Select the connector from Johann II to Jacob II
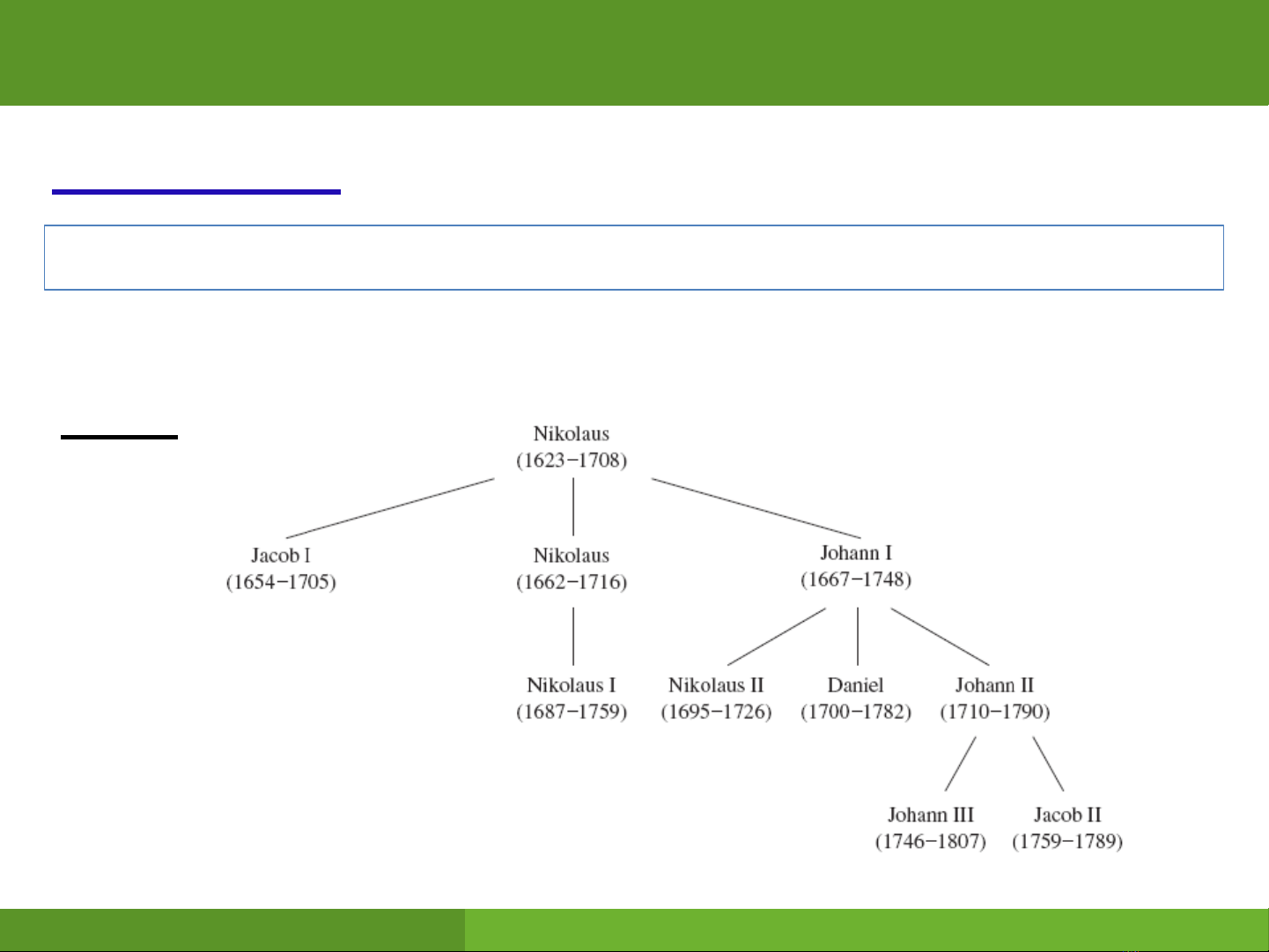 [1048, 764]
